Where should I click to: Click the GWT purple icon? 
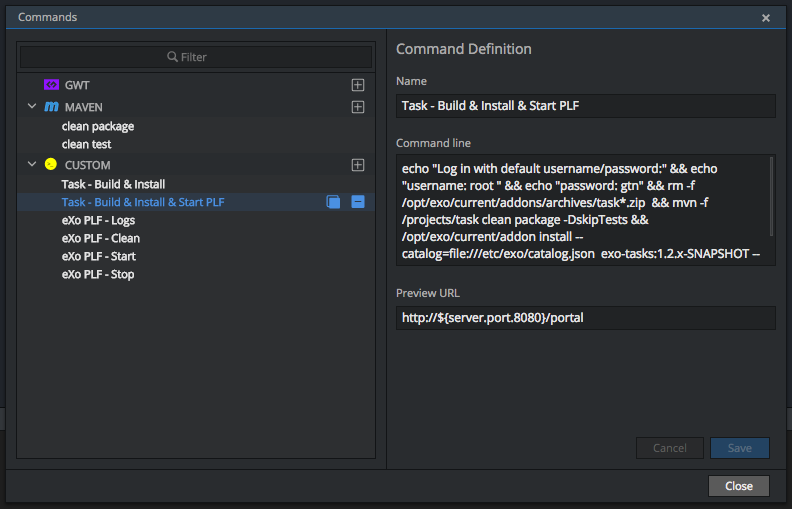52,85
